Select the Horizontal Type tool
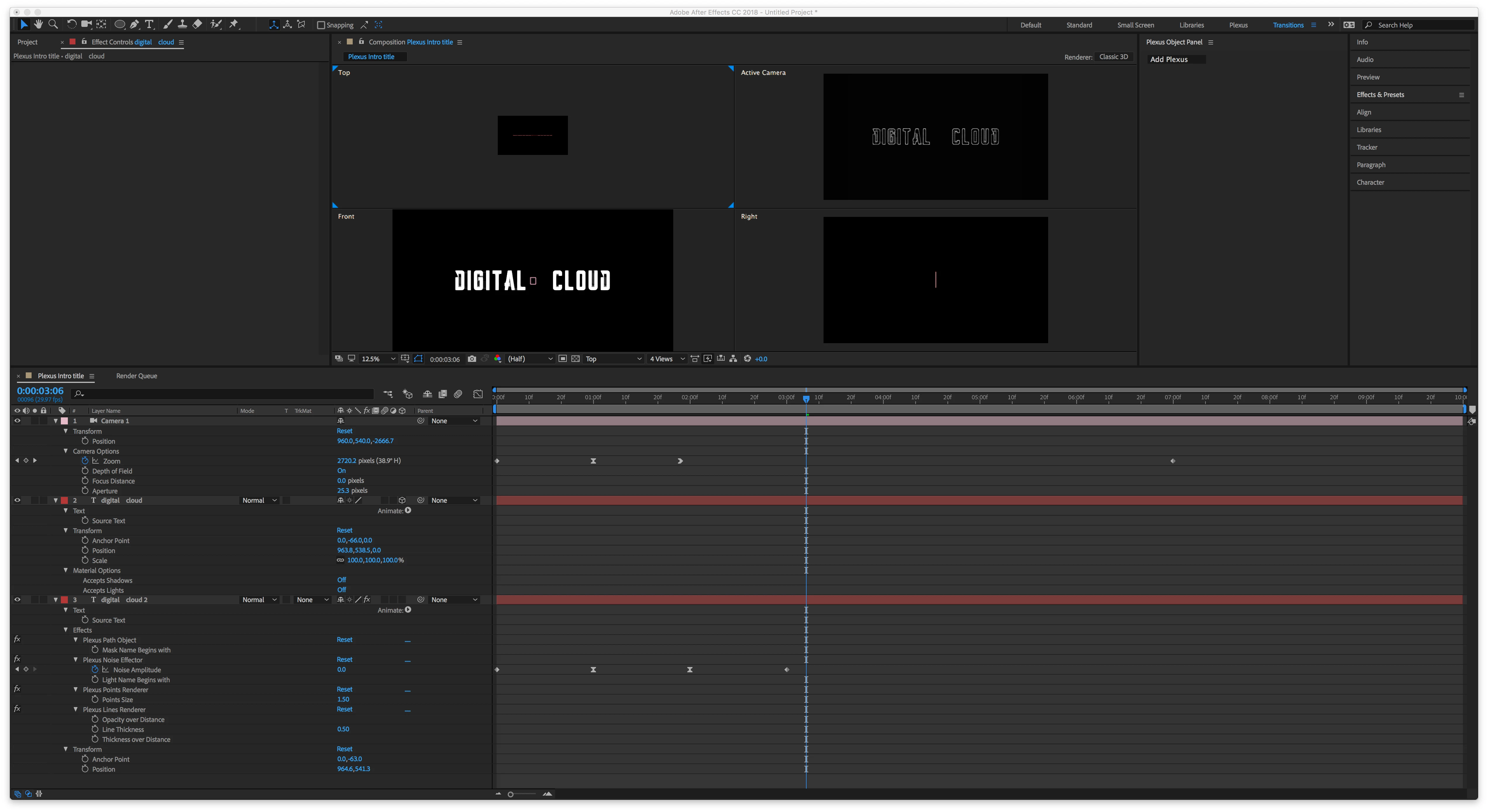1488x812 pixels. tap(149, 24)
